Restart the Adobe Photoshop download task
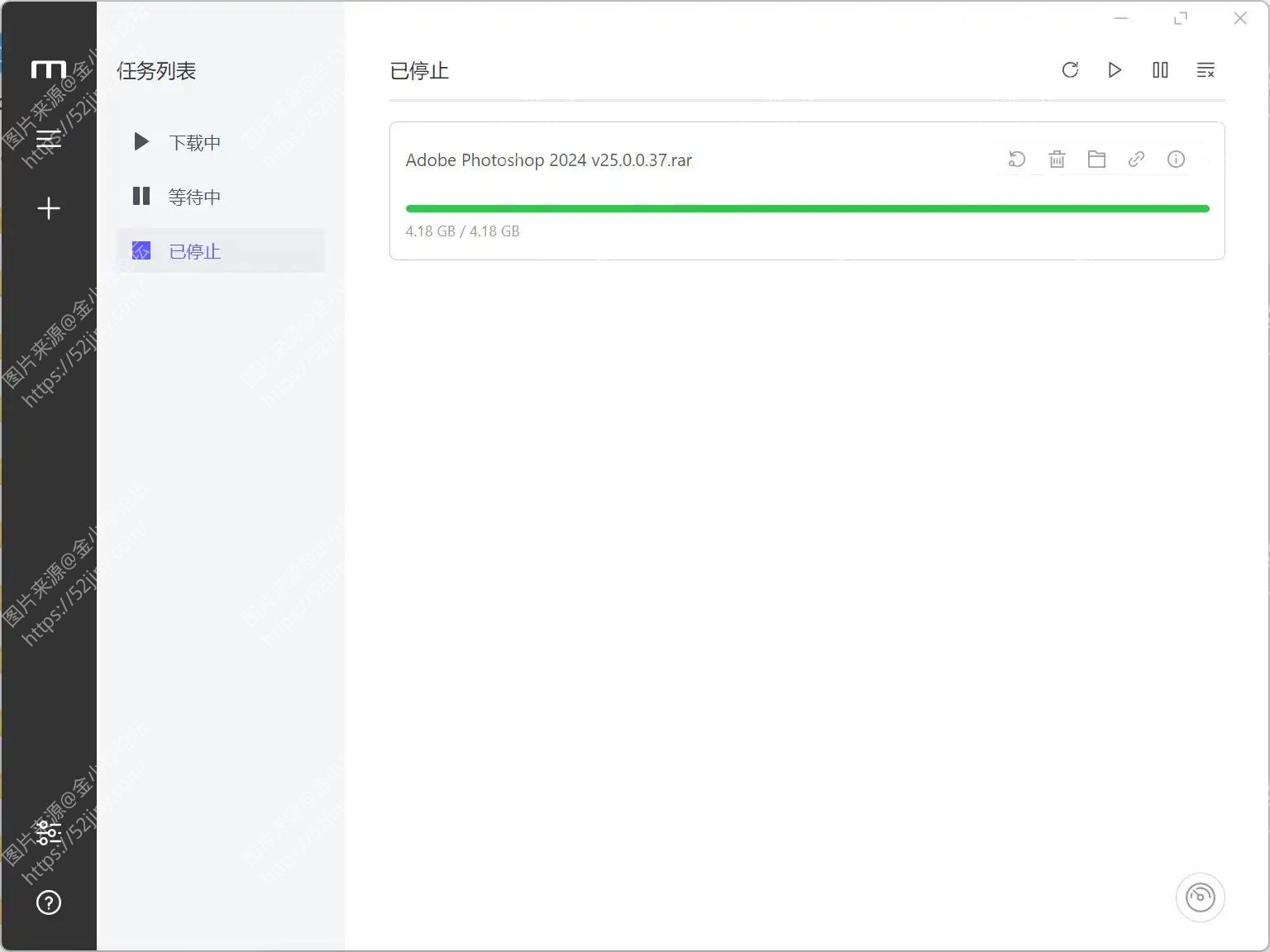 pos(1017,159)
